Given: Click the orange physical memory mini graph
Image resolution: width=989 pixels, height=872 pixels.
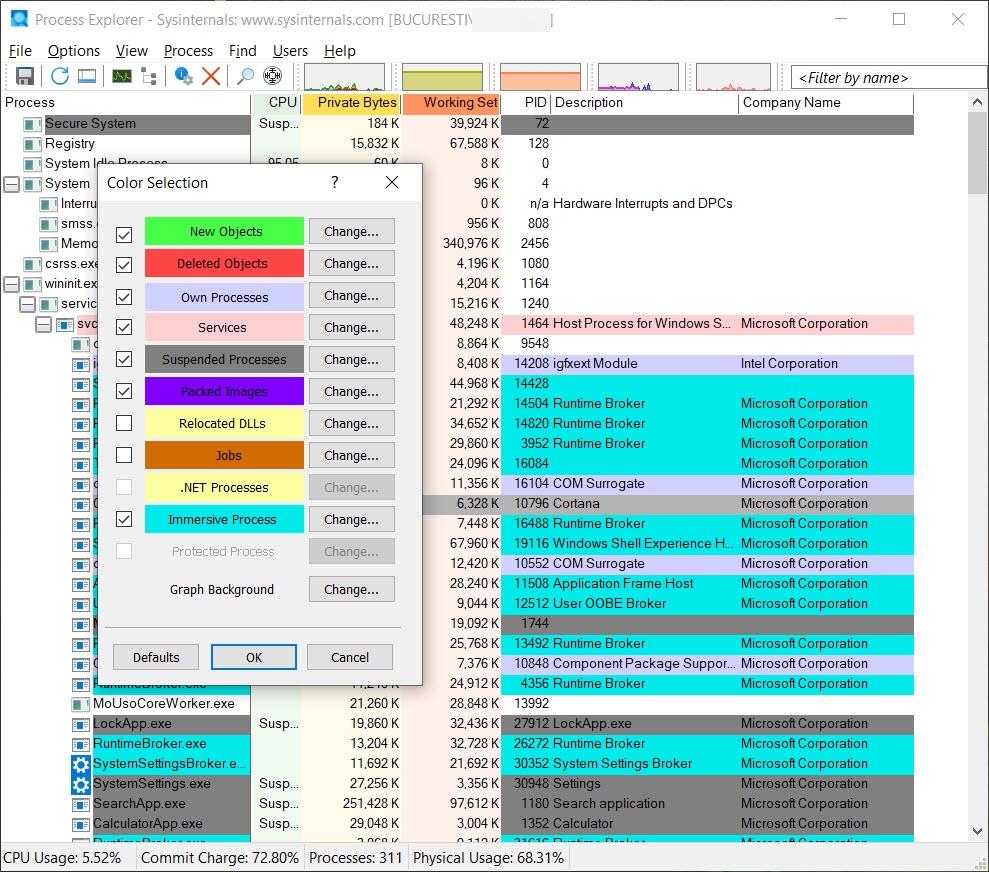Looking at the screenshot, I should (540, 77).
